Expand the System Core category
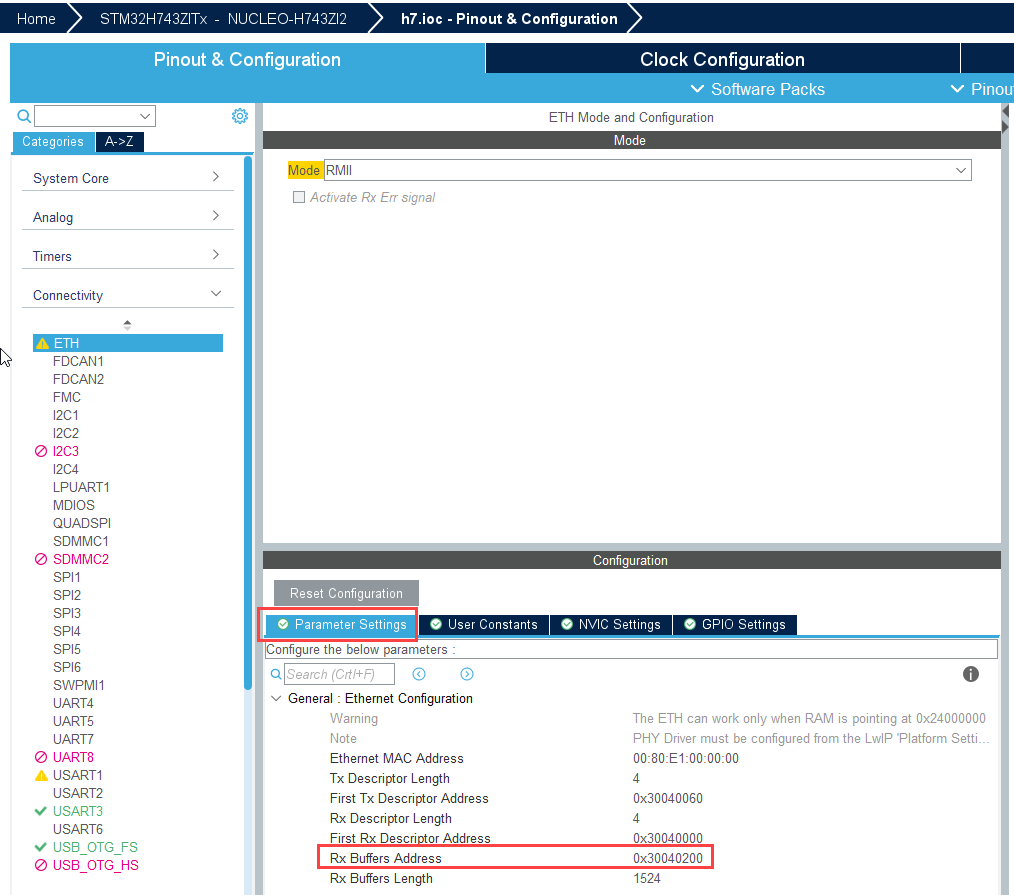 click(127, 178)
